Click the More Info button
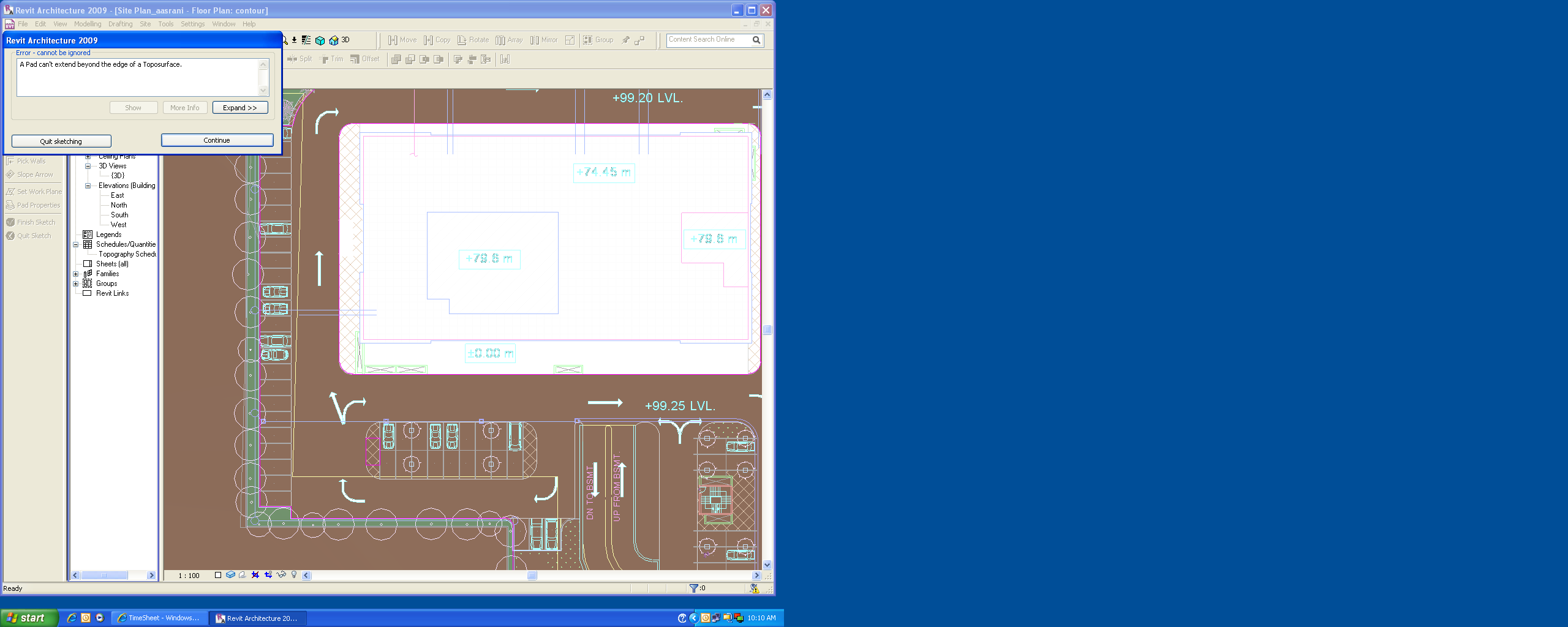The image size is (1568, 627). coord(185,108)
